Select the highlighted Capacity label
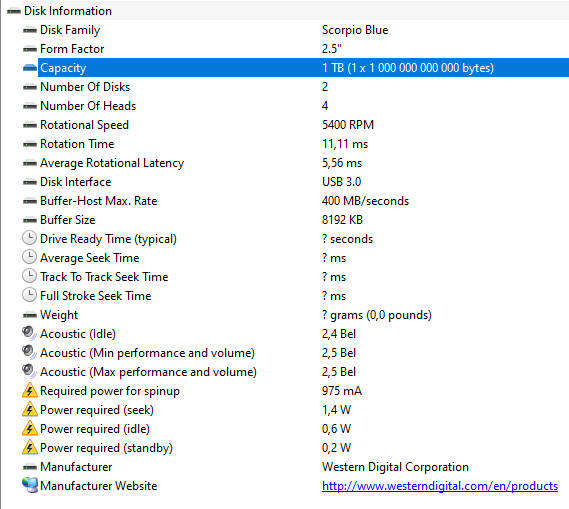The width and height of the screenshot is (569, 509). pyautogui.click(x=63, y=68)
